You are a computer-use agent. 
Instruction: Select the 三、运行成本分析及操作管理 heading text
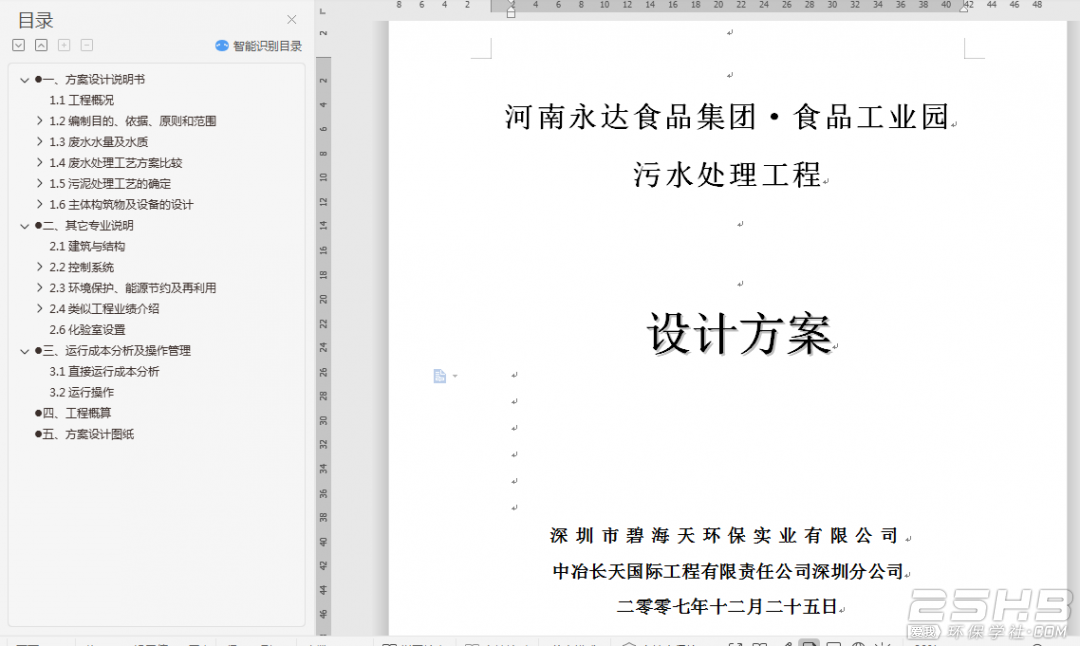[113, 351]
